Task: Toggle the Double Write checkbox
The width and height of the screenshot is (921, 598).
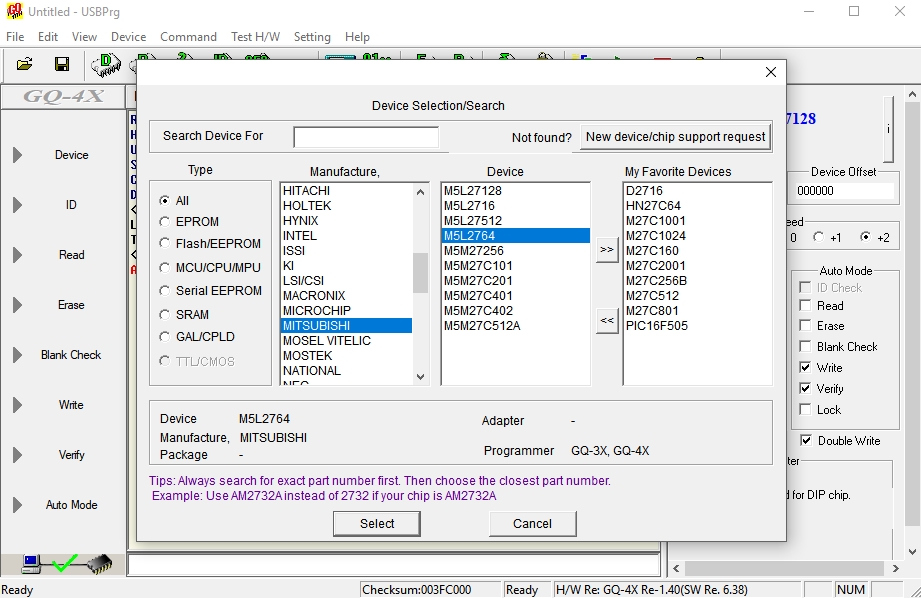Action: click(x=806, y=441)
